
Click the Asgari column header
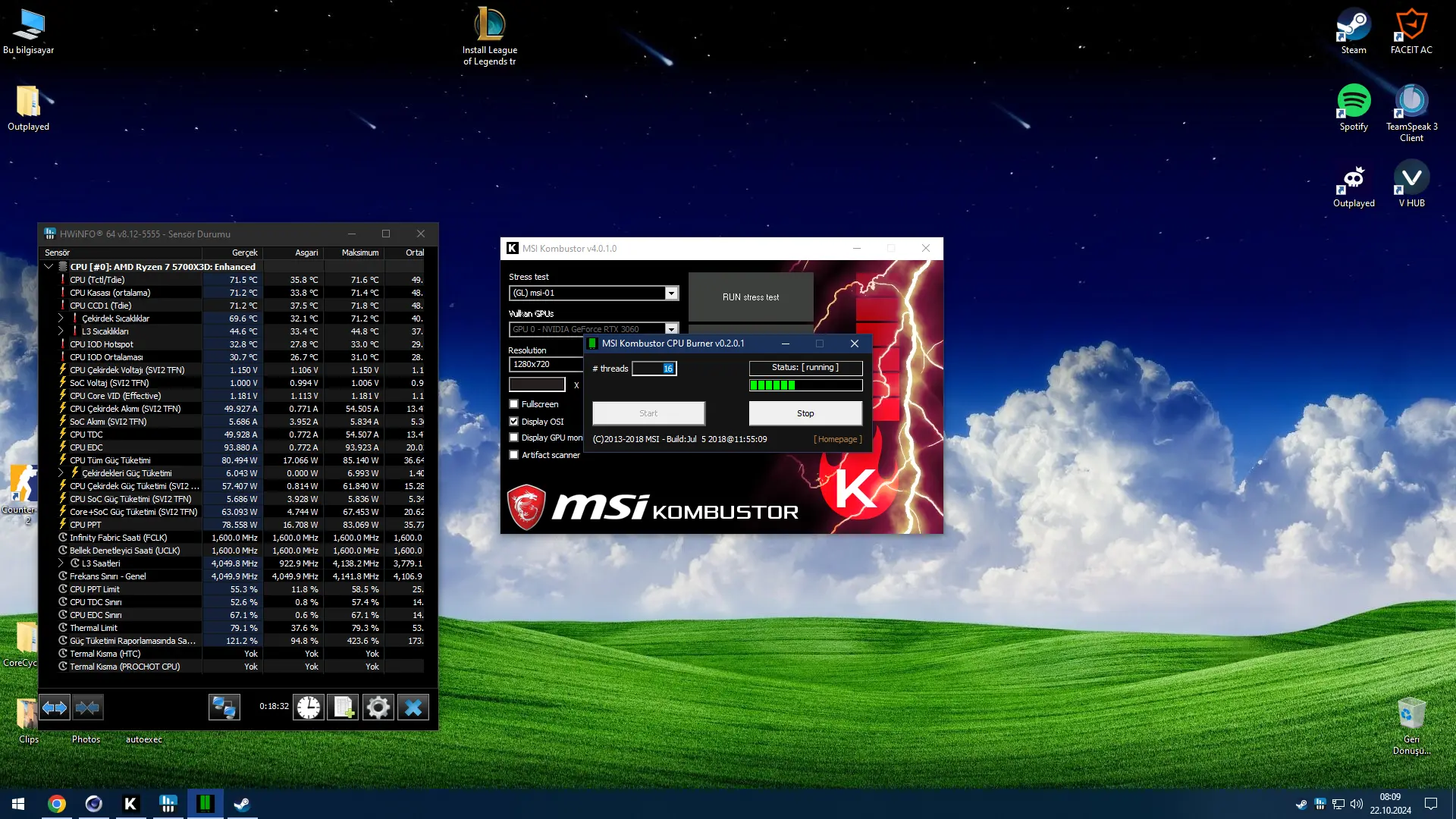293,253
